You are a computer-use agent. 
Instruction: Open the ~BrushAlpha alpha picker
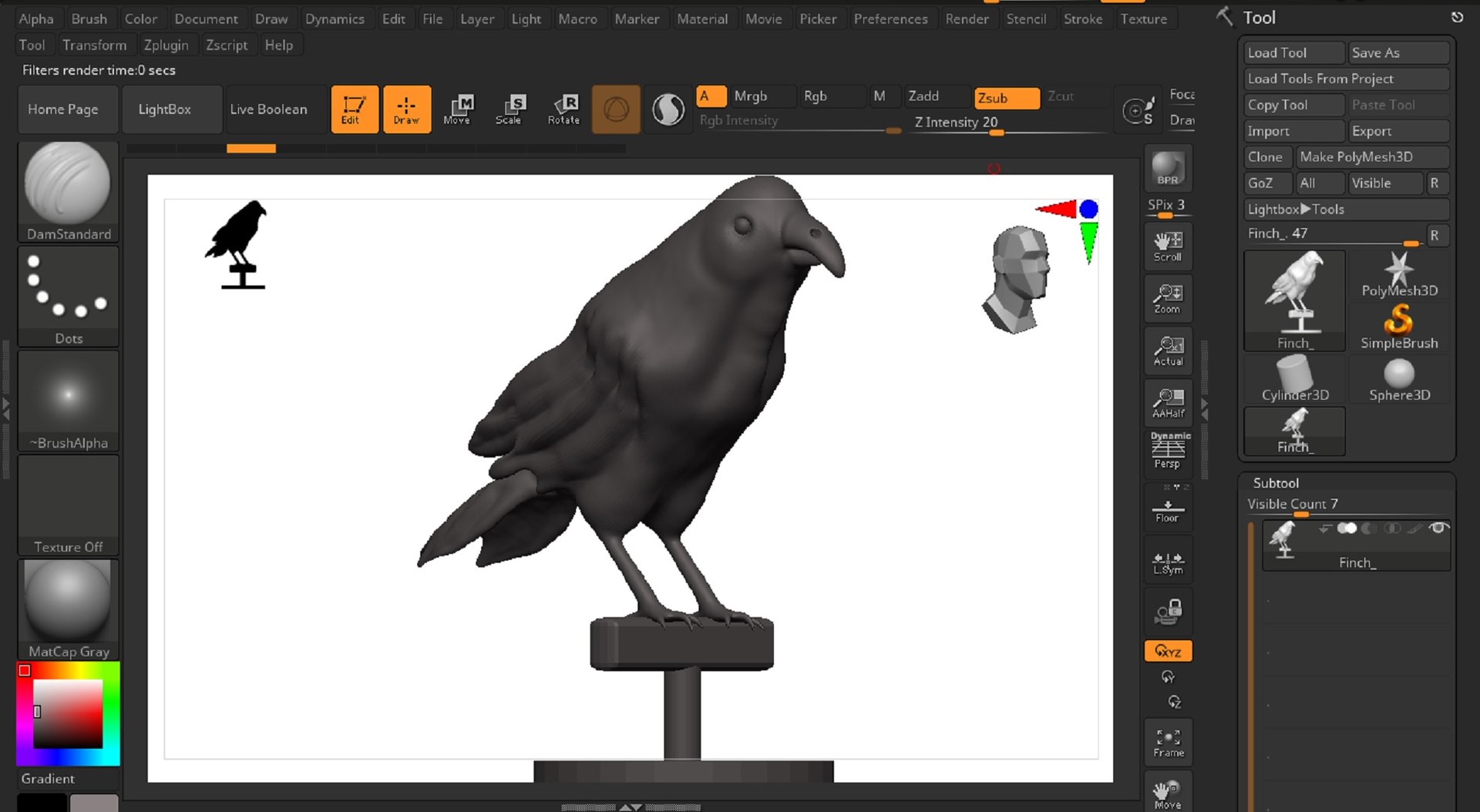pos(69,401)
